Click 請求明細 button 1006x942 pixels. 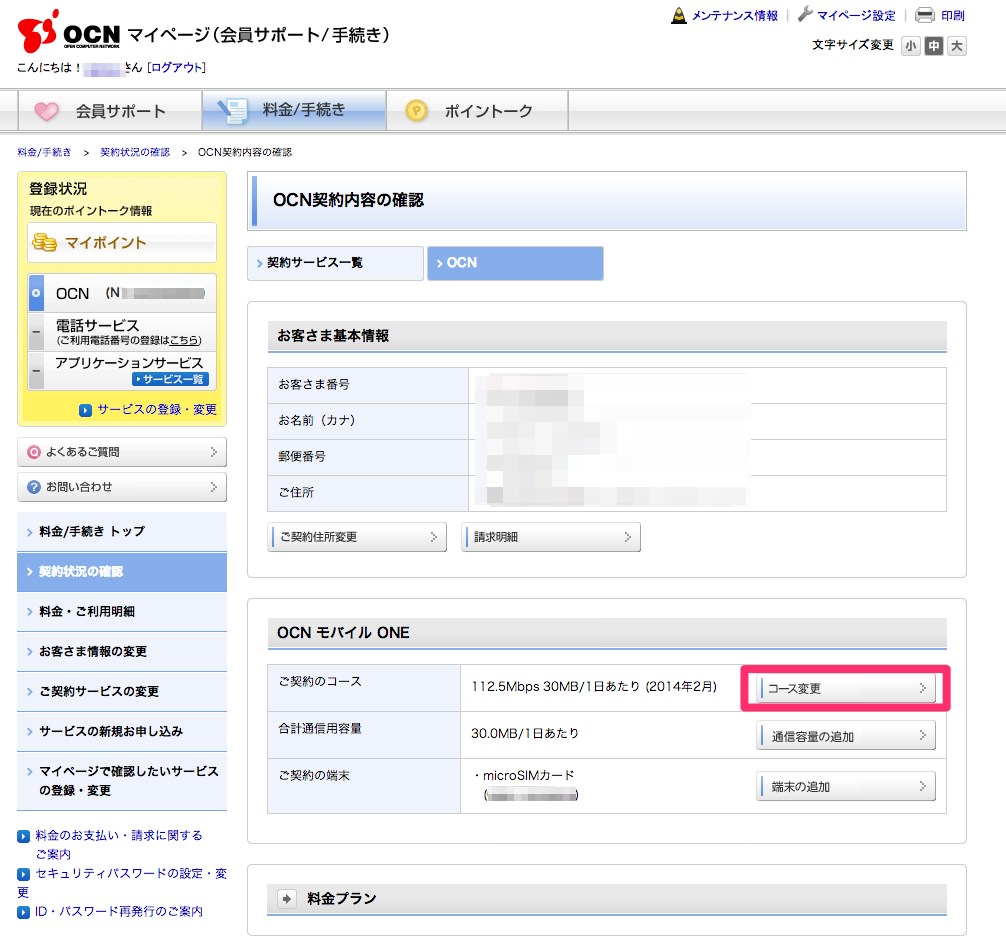pos(551,537)
